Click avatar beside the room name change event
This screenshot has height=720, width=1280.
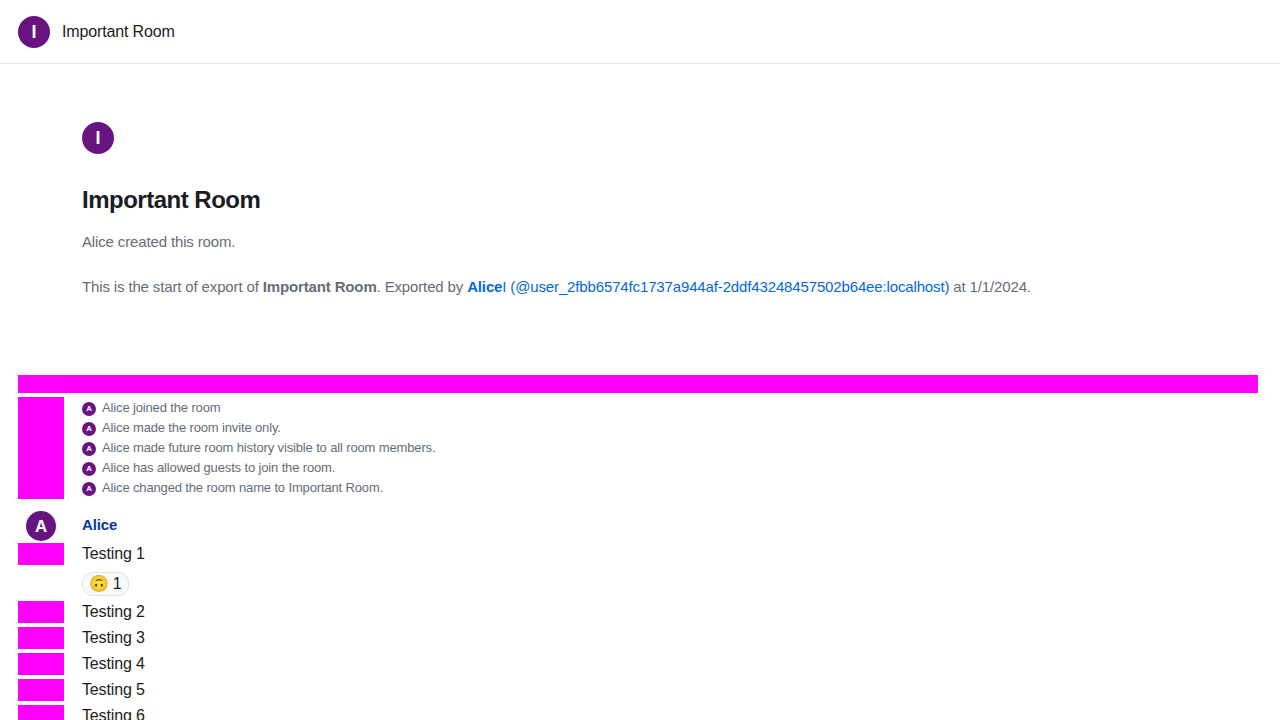(89, 488)
